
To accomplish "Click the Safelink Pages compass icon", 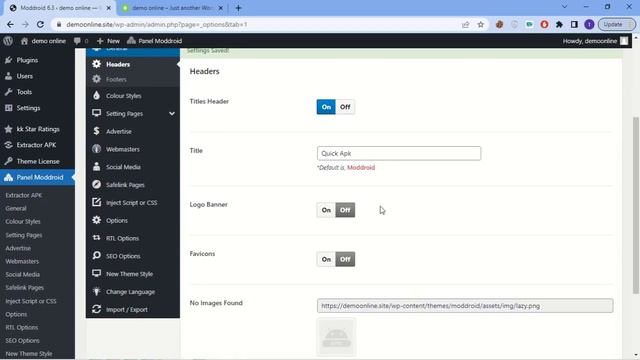I will [x=96, y=184].
